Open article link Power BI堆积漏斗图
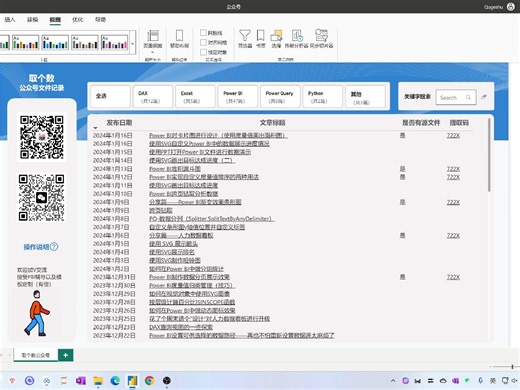 pyautogui.click(x=175, y=169)
